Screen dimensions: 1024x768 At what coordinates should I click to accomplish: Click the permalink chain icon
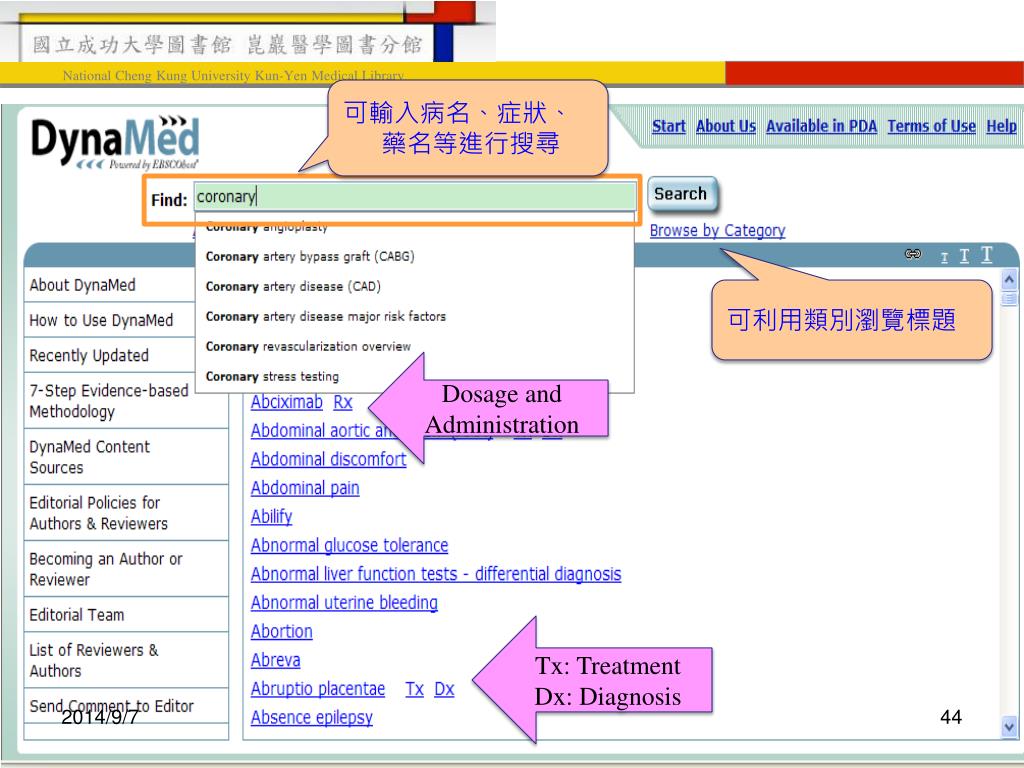[912, 254]
